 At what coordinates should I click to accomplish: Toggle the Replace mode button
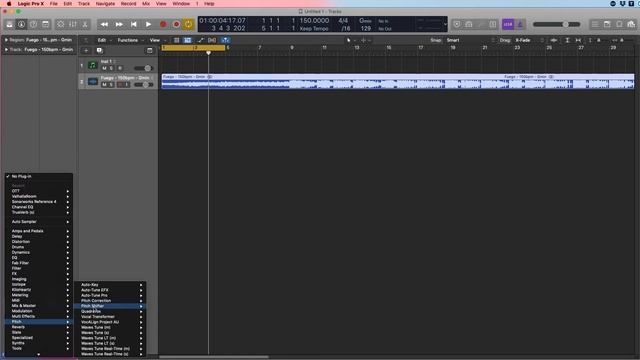pyautogui.click(x=457, y=24)
